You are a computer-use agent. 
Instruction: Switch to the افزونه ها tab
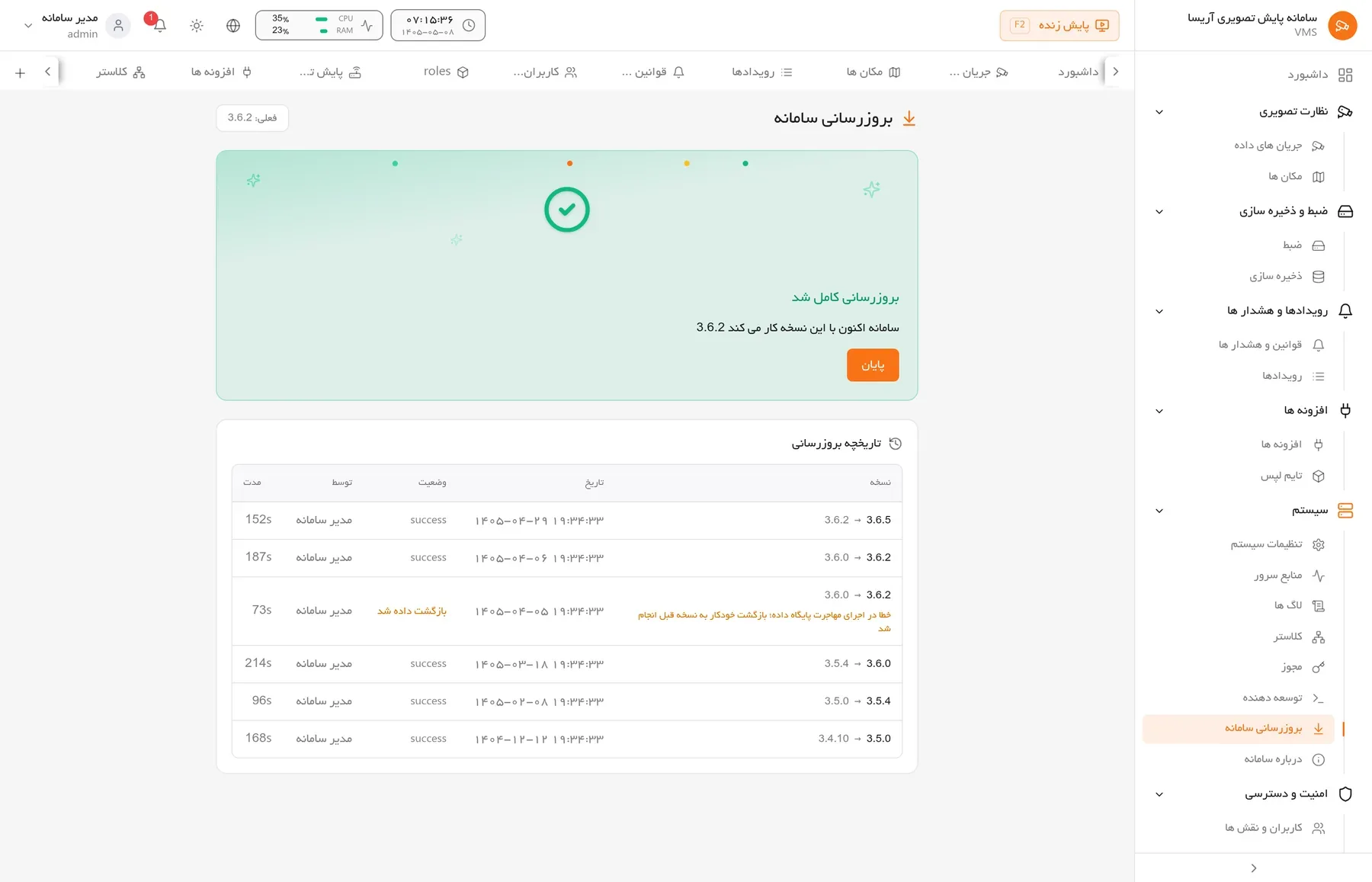point(221,72)
